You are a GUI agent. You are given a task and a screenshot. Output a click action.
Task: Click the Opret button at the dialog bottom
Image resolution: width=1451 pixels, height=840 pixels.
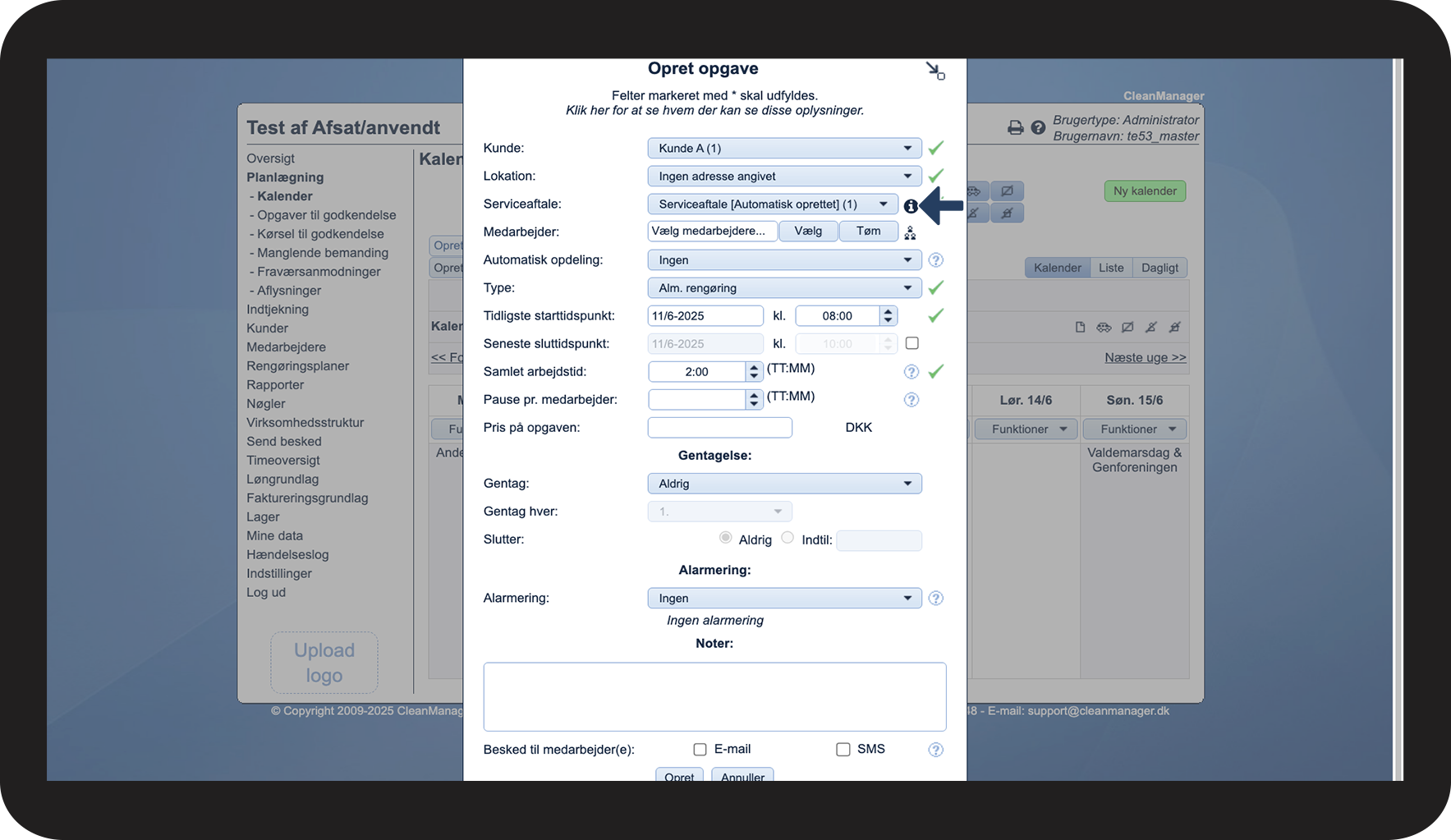[679, 775]
